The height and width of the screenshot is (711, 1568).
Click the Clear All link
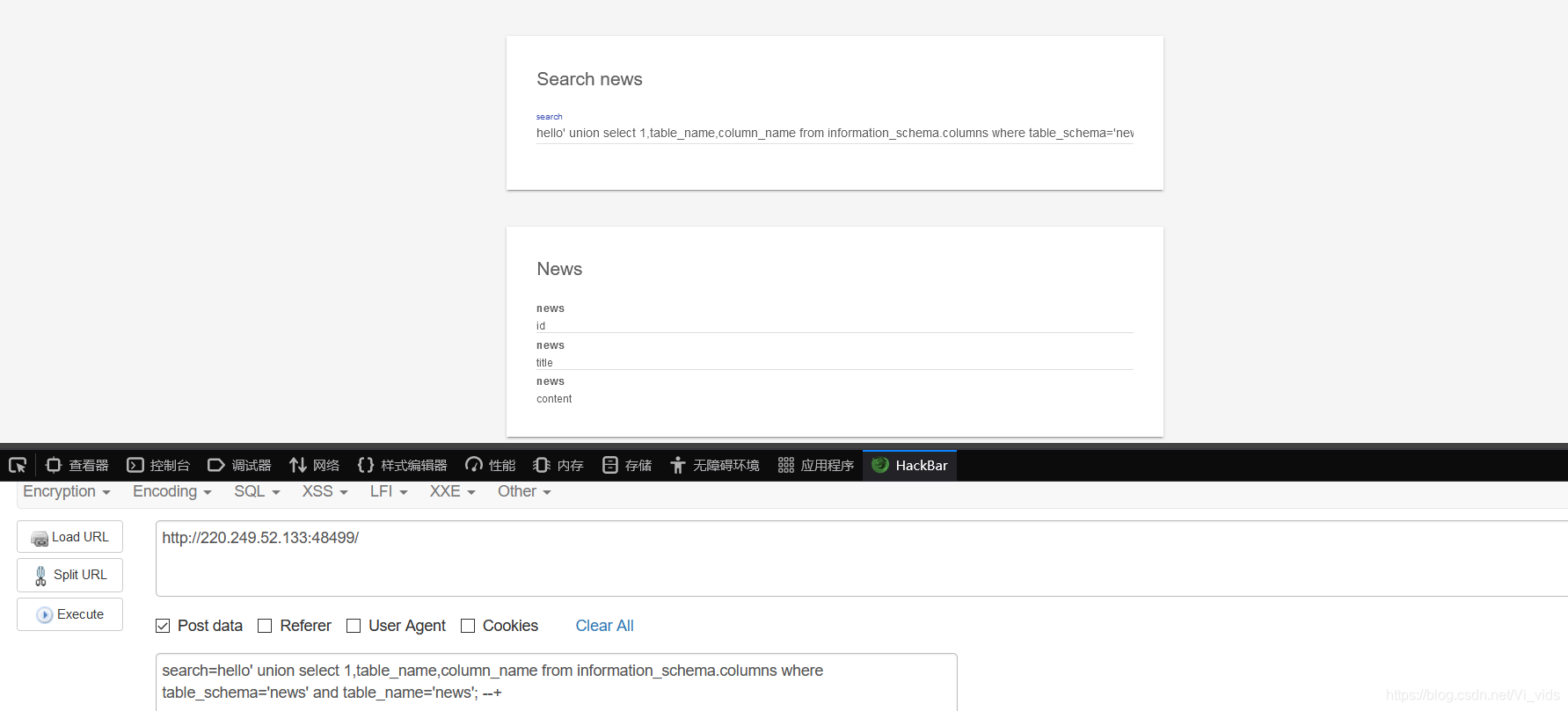point(604,626)
